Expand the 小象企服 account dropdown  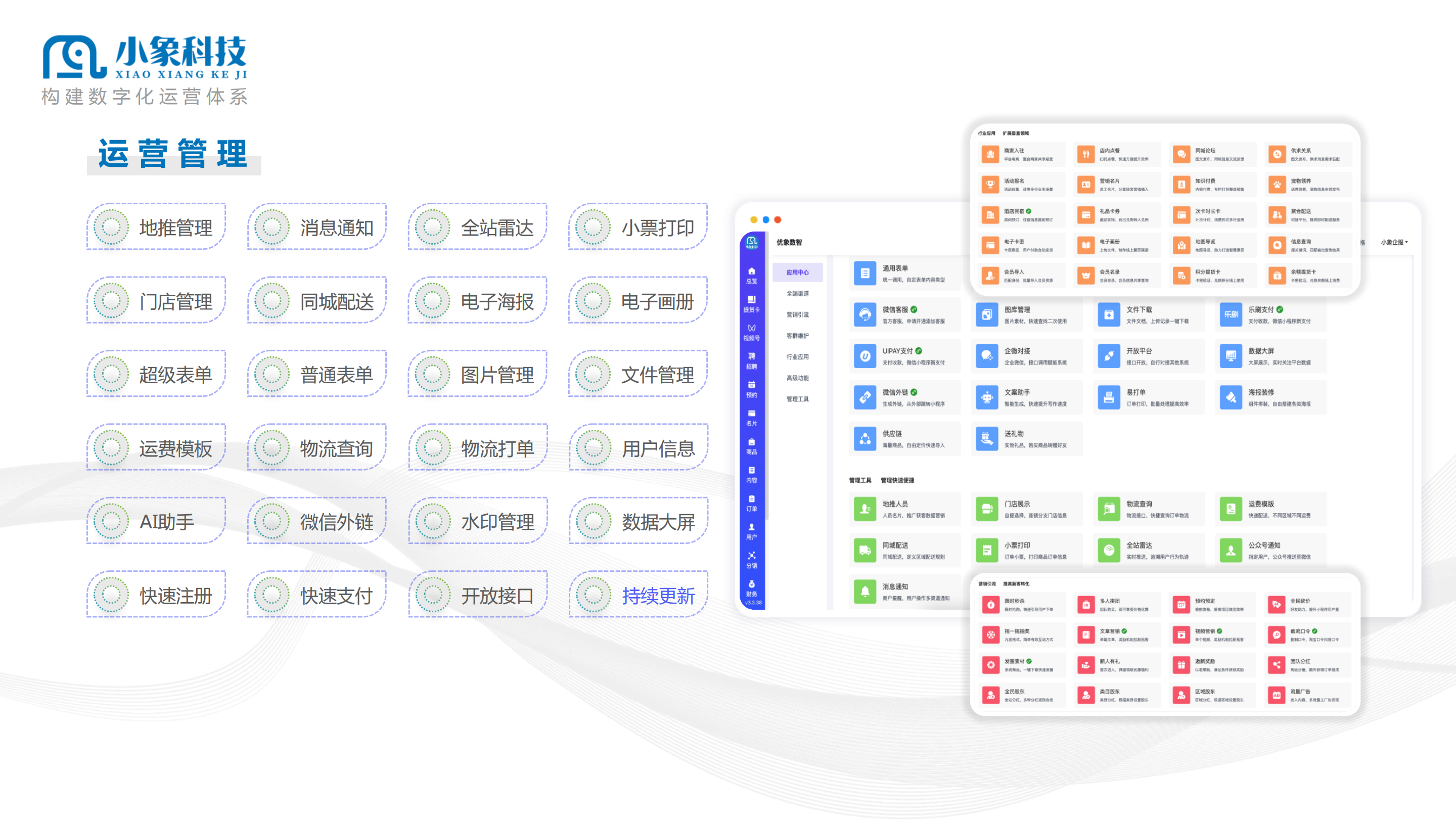pyautogui.click(x=1394, y=242)
